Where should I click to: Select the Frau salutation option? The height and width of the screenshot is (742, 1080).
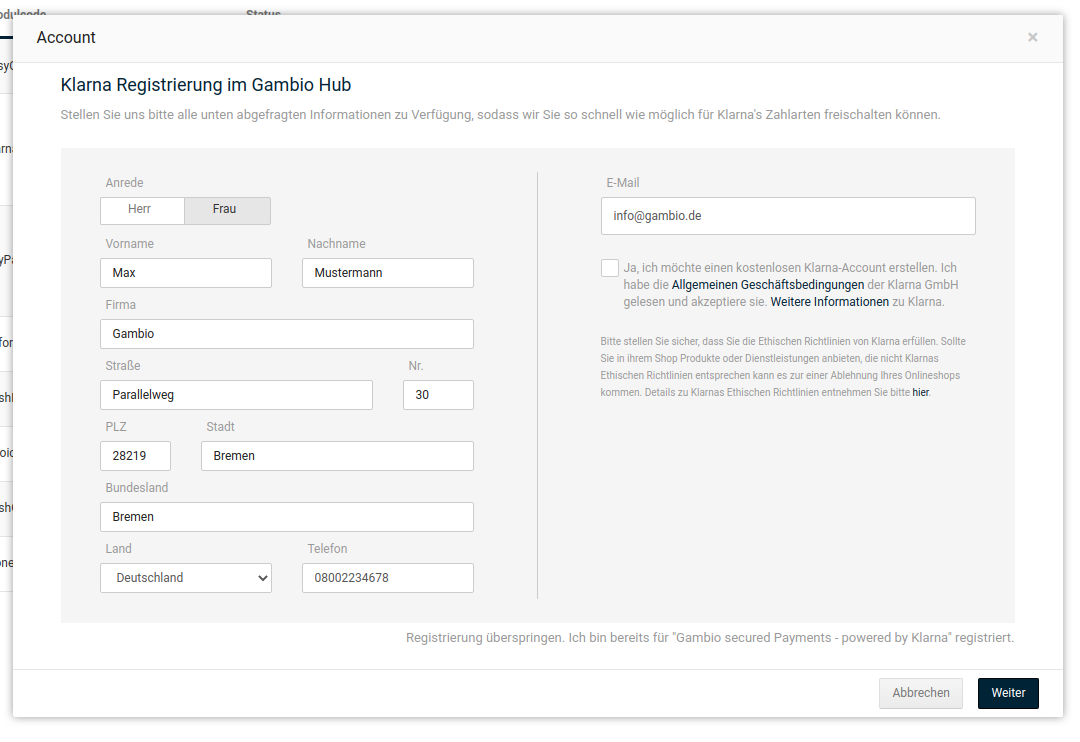click(x=226, y=210)
